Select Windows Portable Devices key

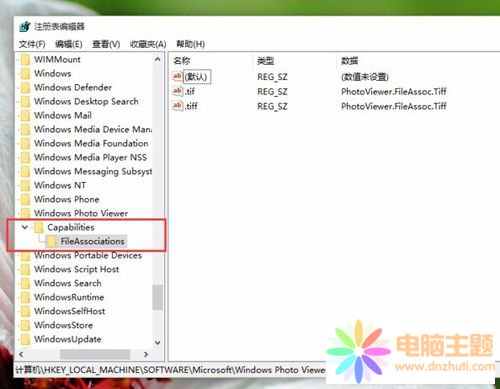click(88, 255)
